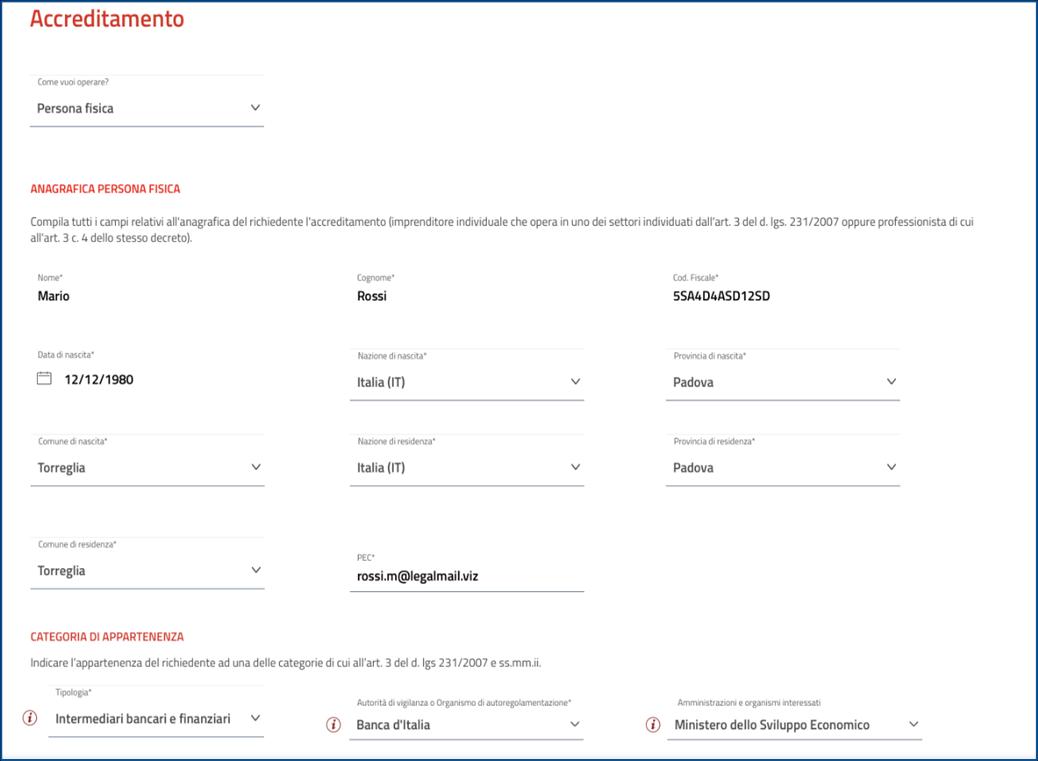Click info icon beside Autorità di vigilanza
Viewport: 1038px width, 761px height.
(334, 725)
